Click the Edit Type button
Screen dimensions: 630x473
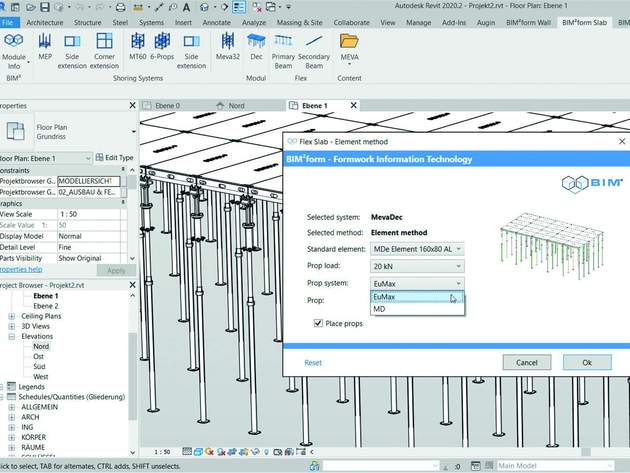point(115,158)
